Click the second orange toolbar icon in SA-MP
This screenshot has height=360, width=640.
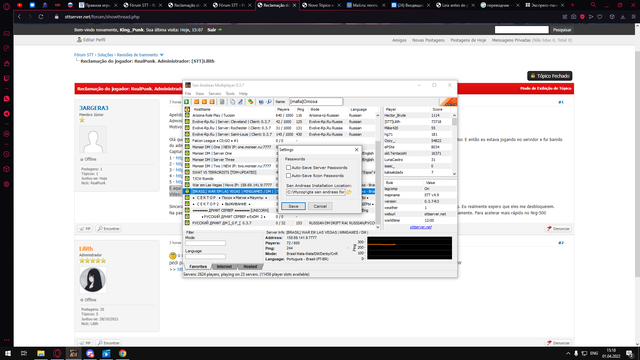tap(204, 102)
